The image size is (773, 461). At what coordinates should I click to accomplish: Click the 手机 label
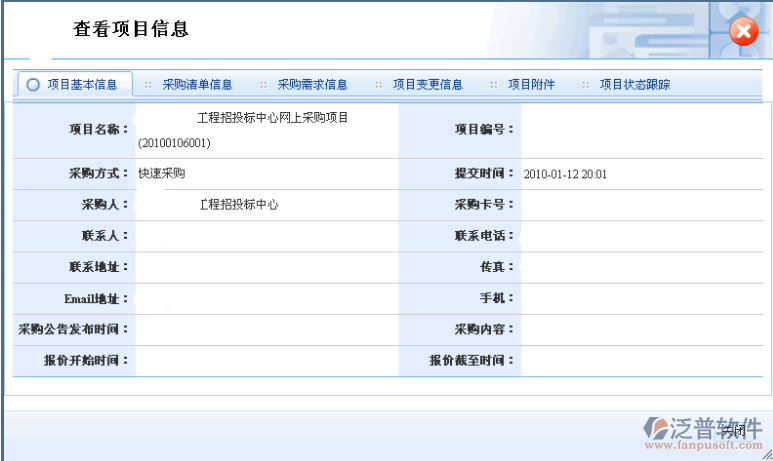click(497, 298)
